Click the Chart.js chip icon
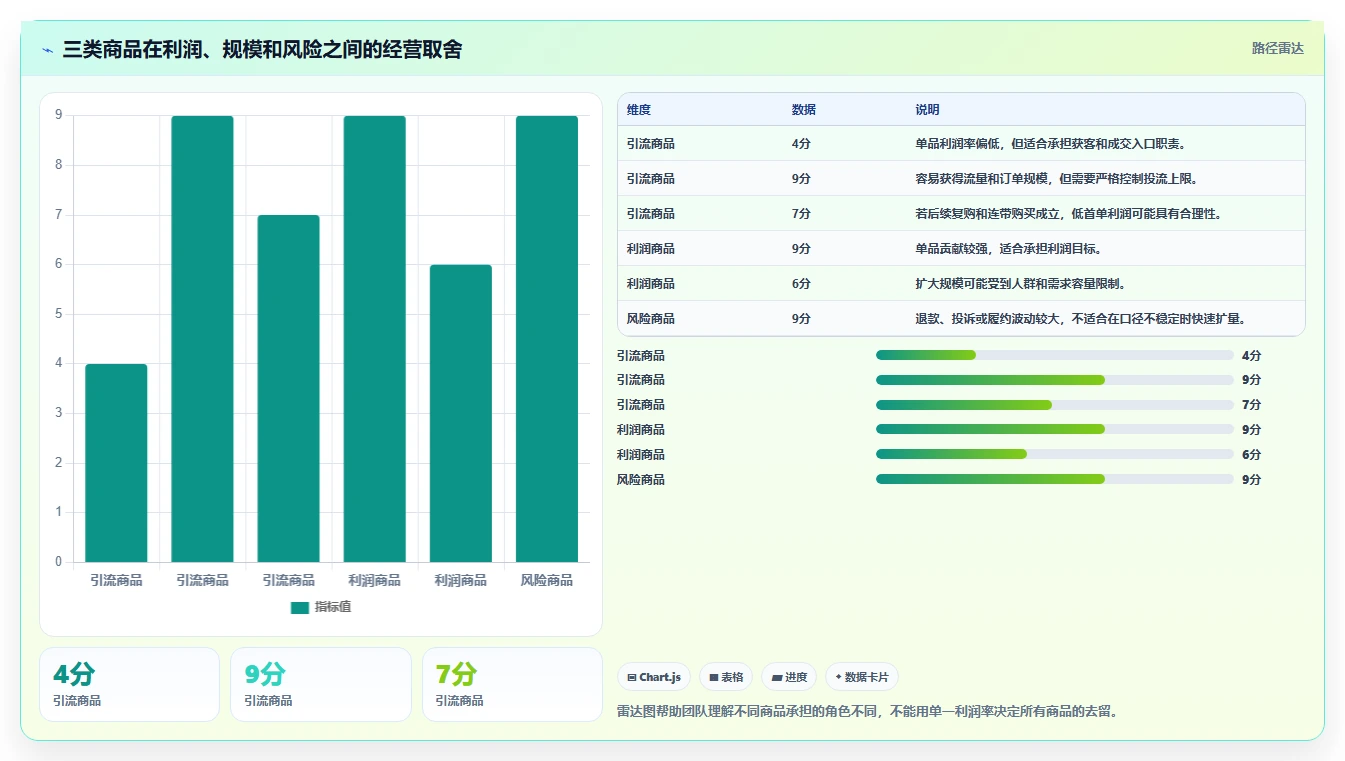 click(632, 677)
